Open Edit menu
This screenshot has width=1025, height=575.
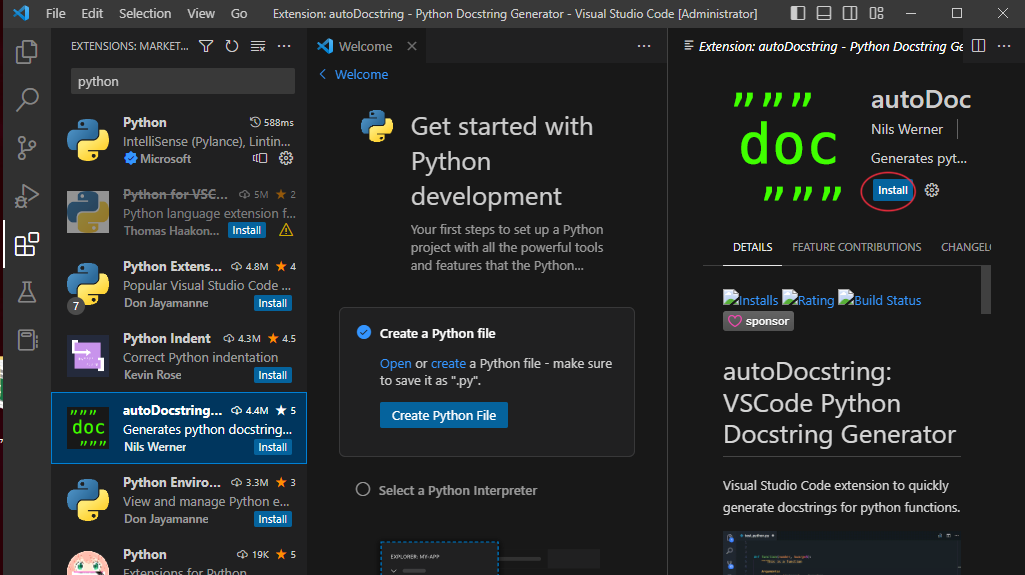click(92, 13)
